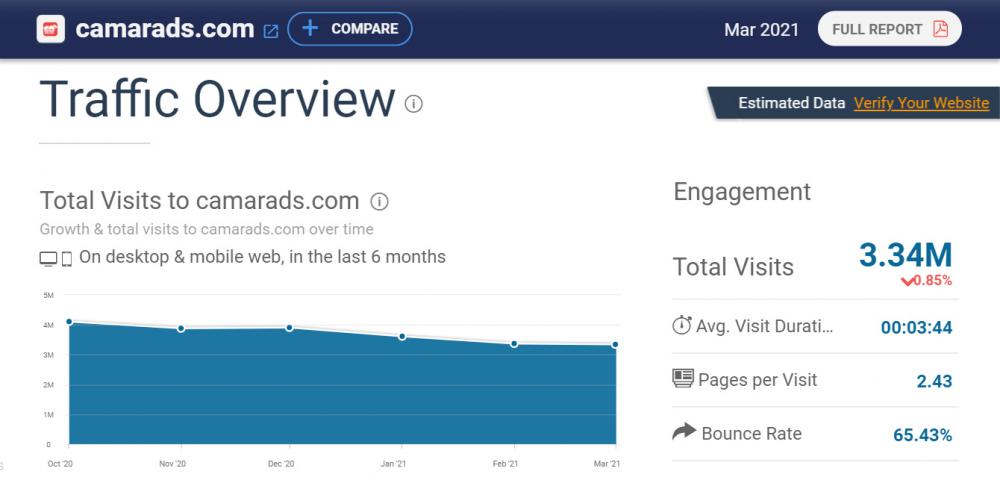The height and width of the screenshot is (480, 1000).
Task: Click the Bounce Rate arrow icon
Action: 683,432
